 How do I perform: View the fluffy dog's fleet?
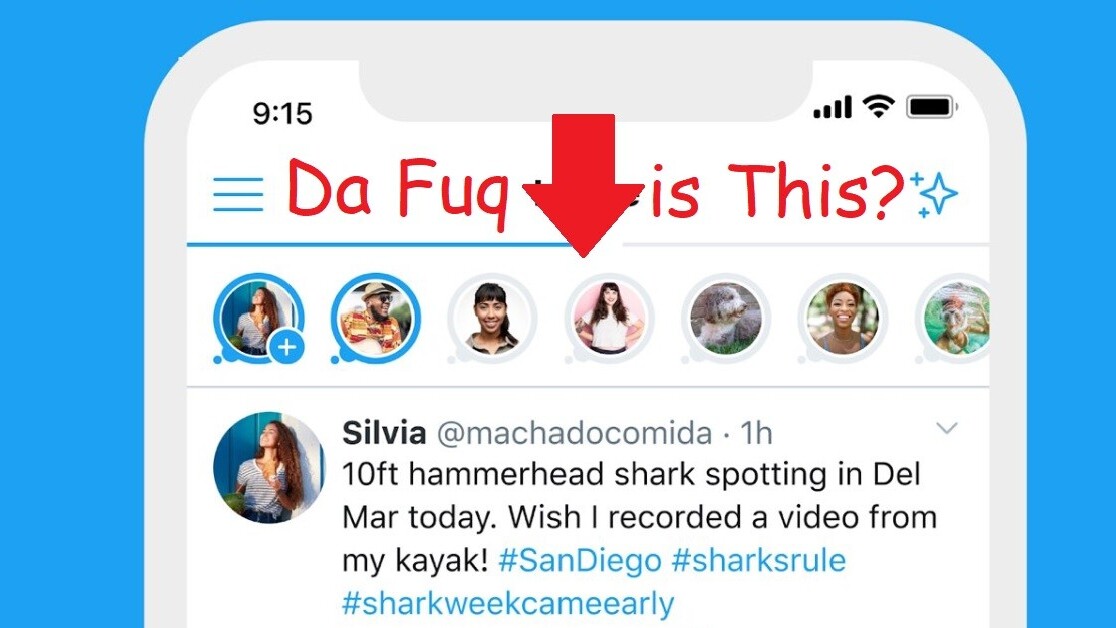(x=726, y=318)
